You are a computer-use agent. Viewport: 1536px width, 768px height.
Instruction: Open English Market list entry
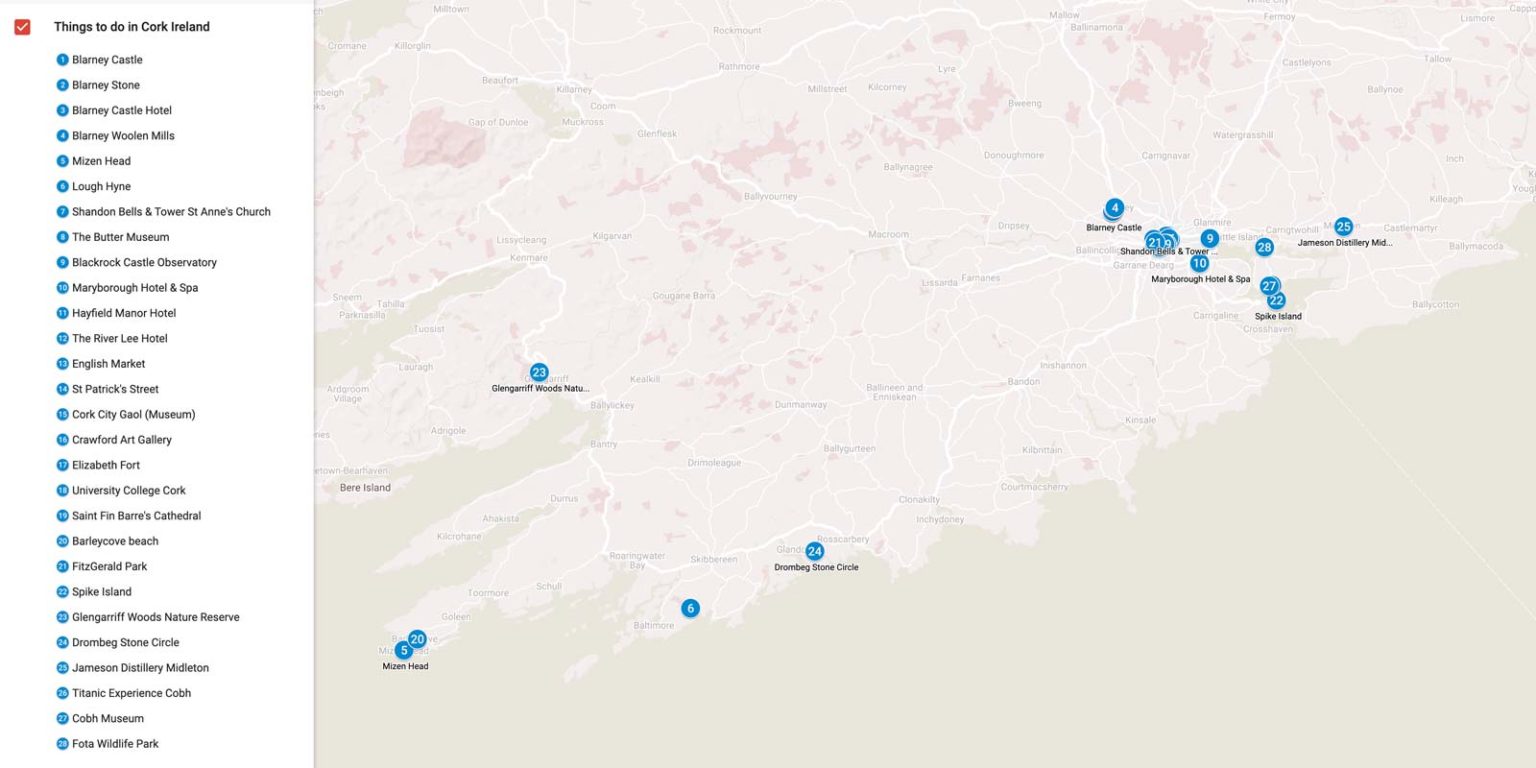(x=108, y=364)
